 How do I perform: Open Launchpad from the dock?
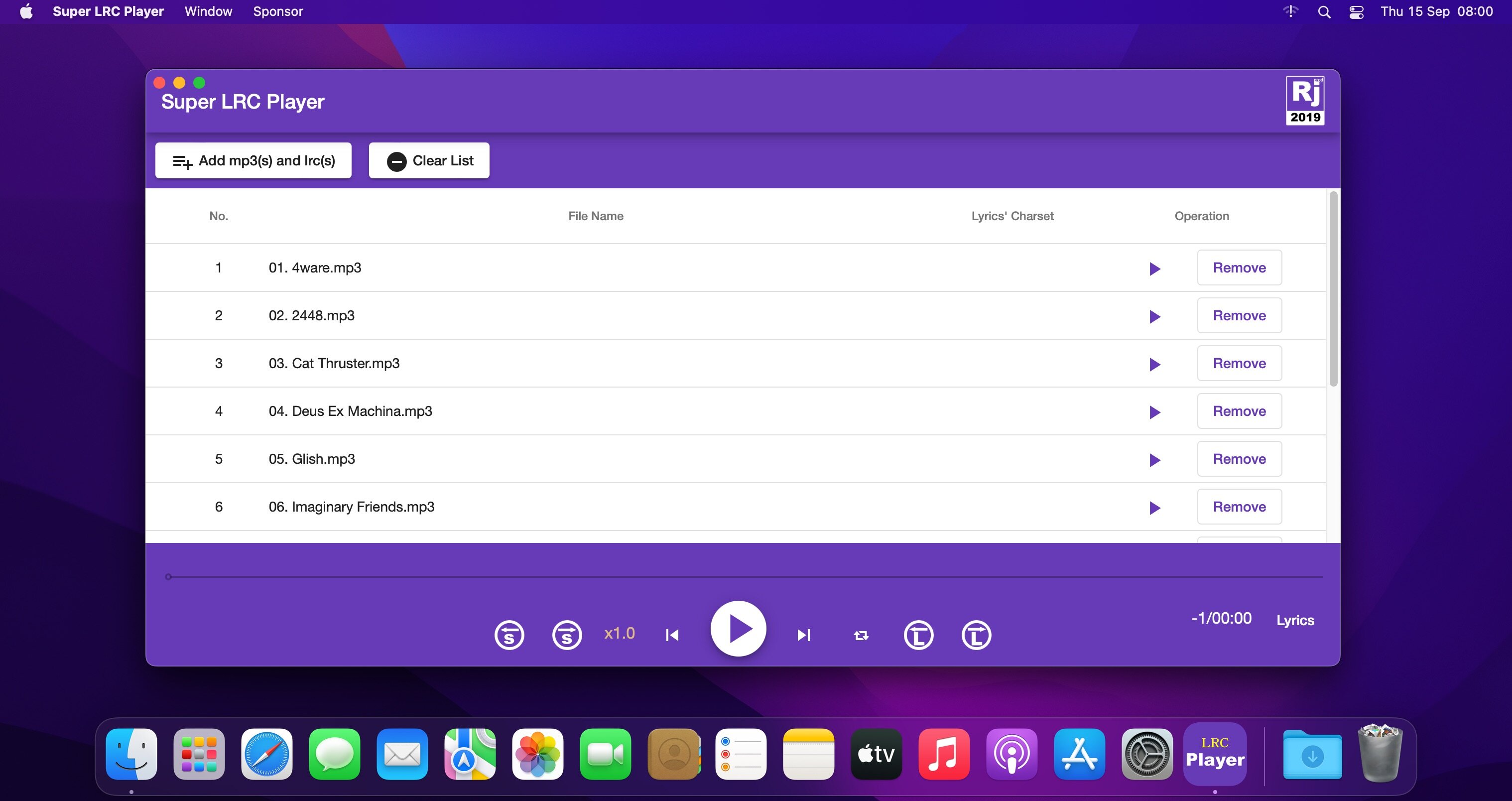point(199,754)
